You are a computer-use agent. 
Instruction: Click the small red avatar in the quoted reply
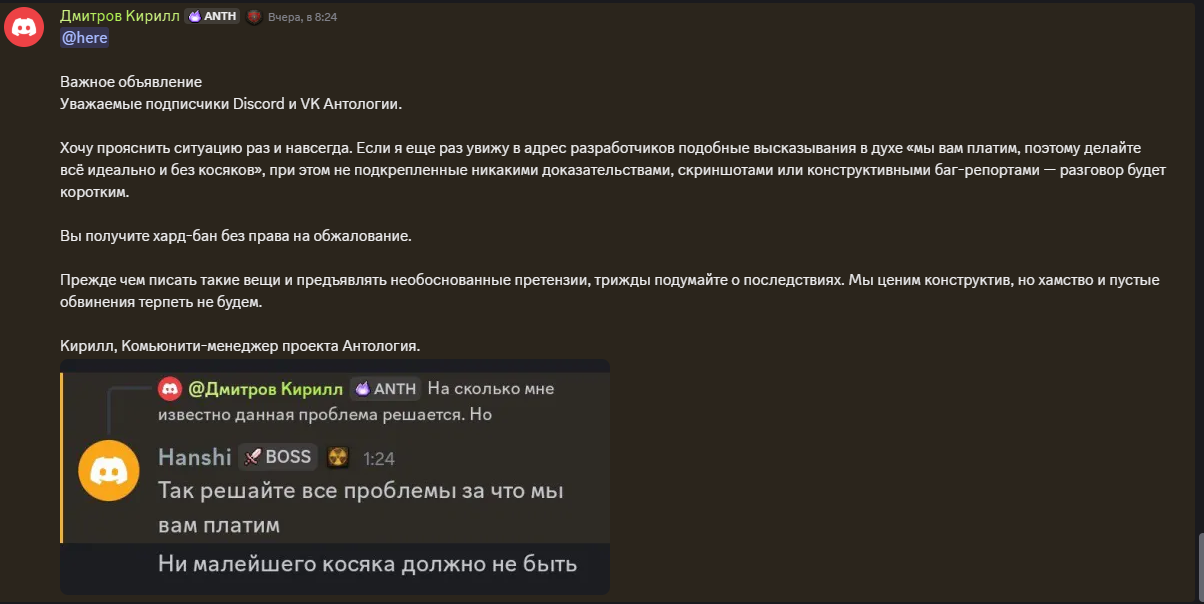[170, 388]
